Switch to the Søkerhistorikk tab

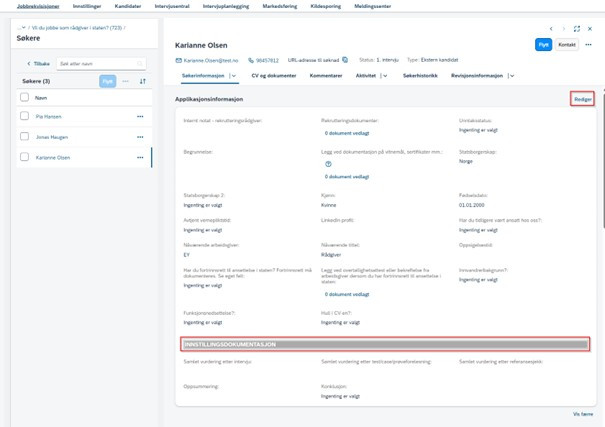(420, 76)
